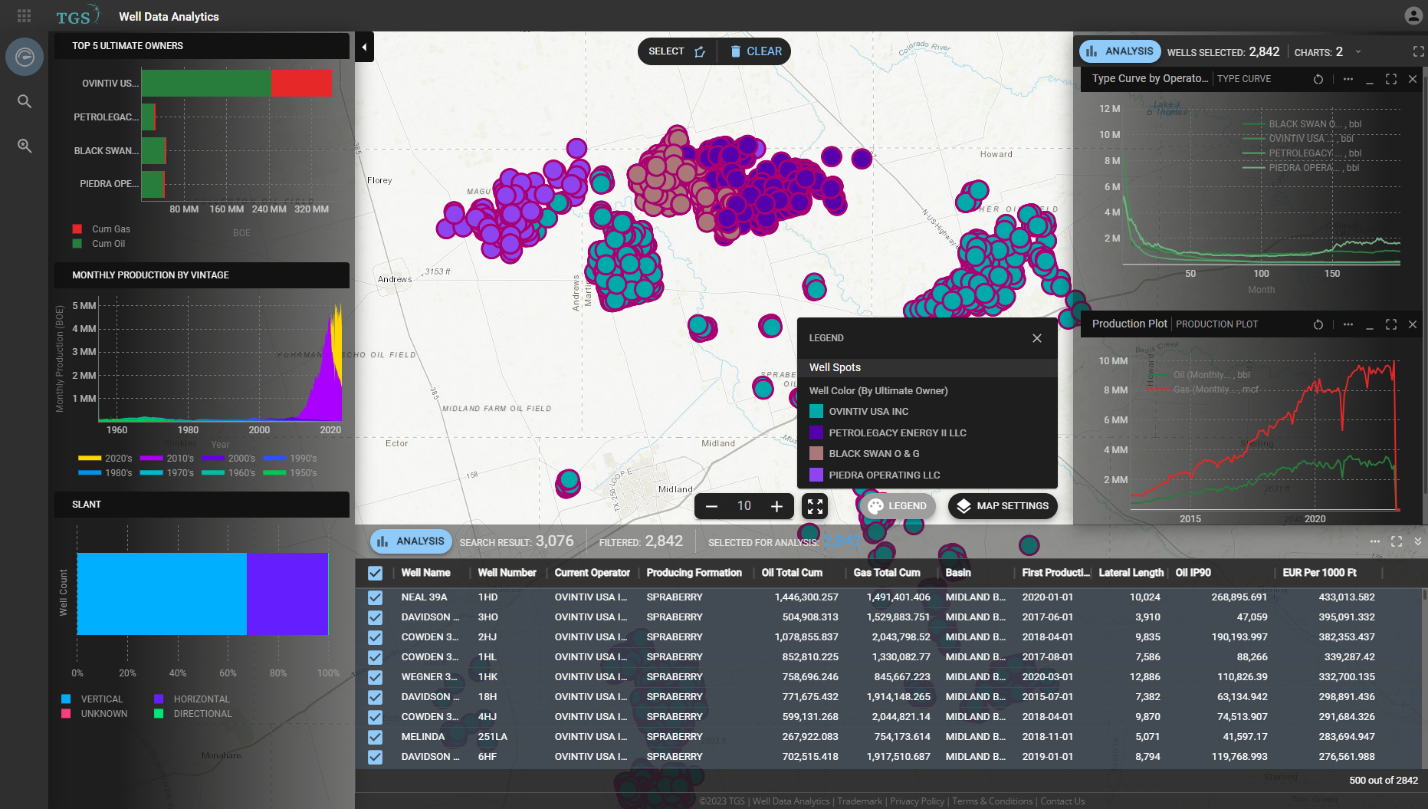1428x809 pixels.
Task: Decrease map zoom with the minus control
Action: [711, 506]
